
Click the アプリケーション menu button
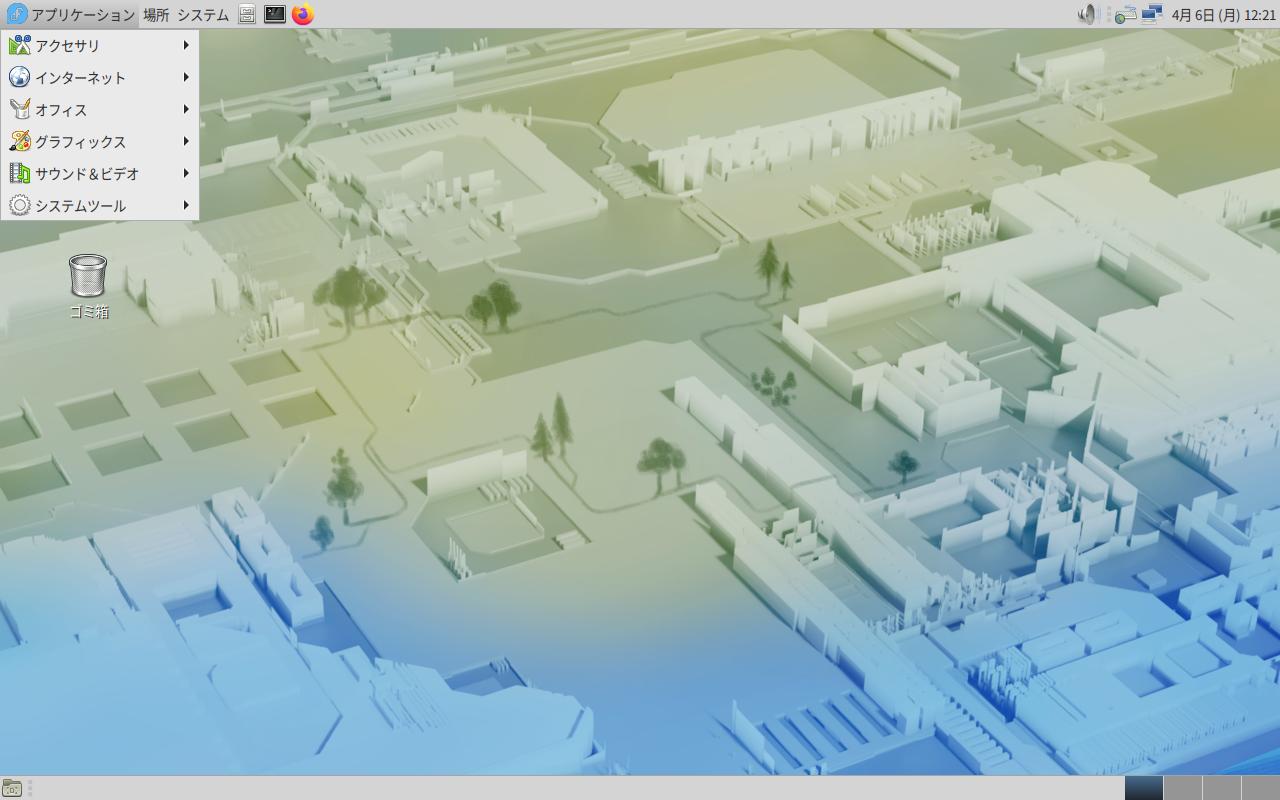click(72, 14)
